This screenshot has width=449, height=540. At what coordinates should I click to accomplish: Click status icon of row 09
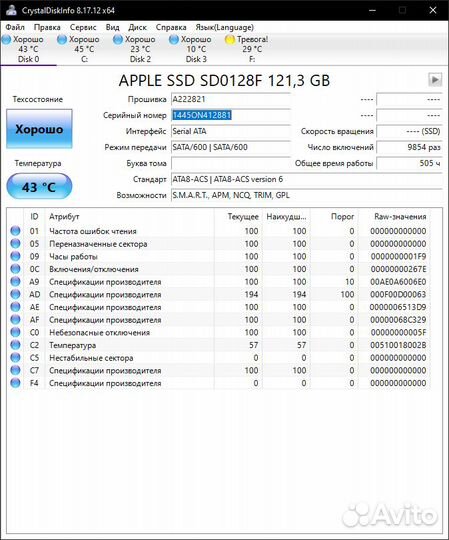[15, 256]
